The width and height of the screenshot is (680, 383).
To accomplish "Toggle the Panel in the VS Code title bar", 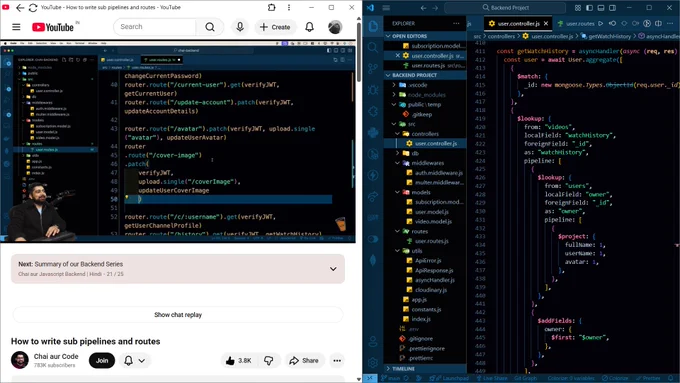I will [x=601, y=8].
